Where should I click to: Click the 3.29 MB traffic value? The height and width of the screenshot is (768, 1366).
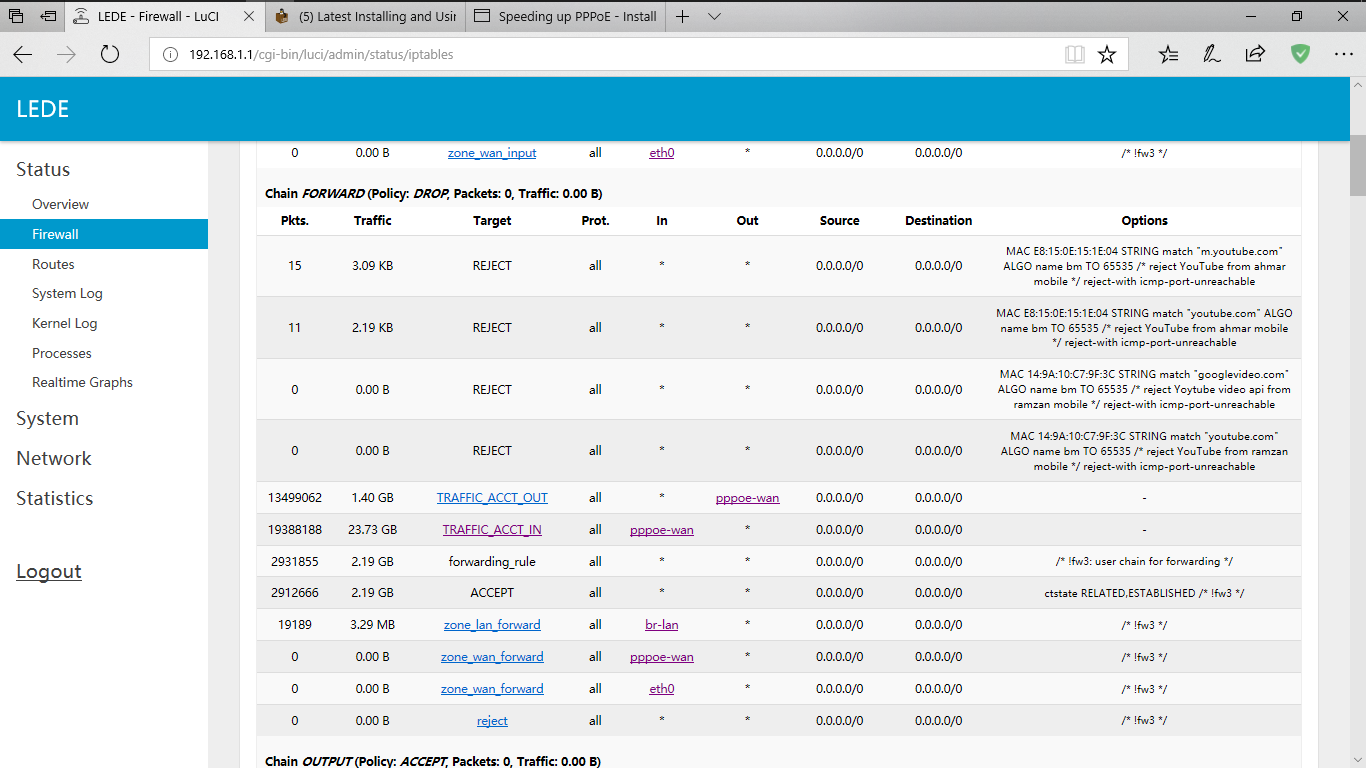pyautogui.click(x=372, y=624)
